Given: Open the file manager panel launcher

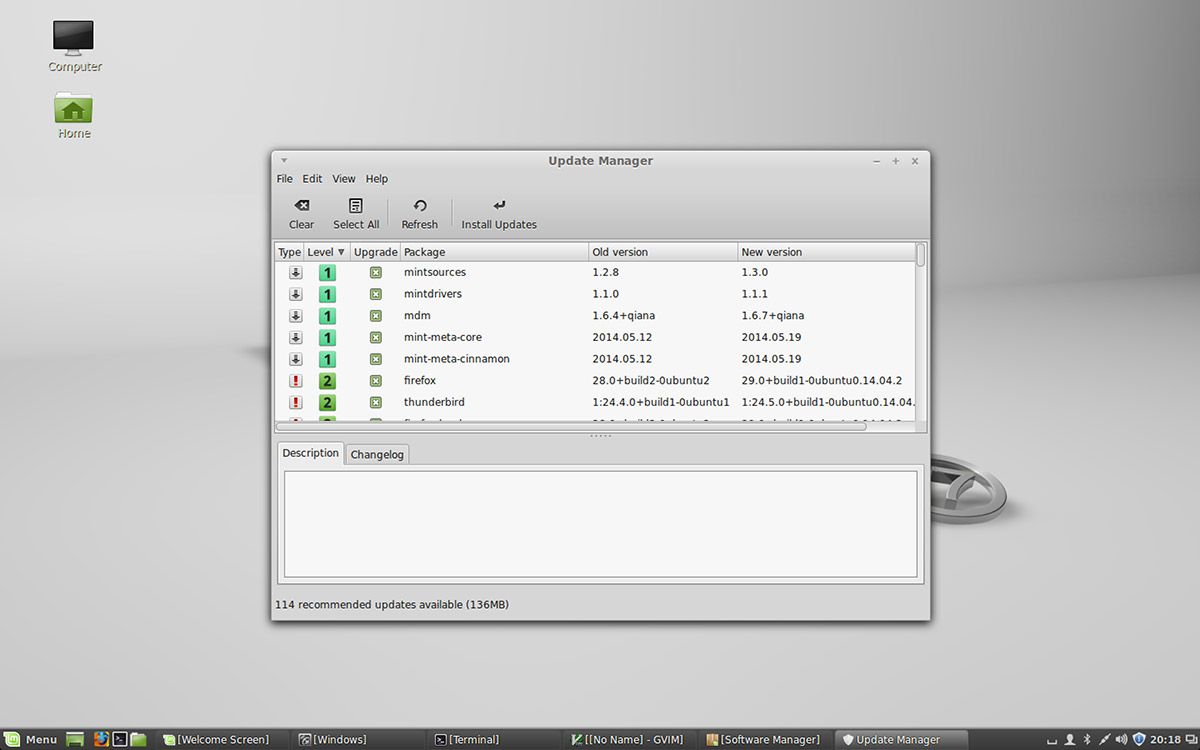Looking at the screenshot, I should point(138,740).
